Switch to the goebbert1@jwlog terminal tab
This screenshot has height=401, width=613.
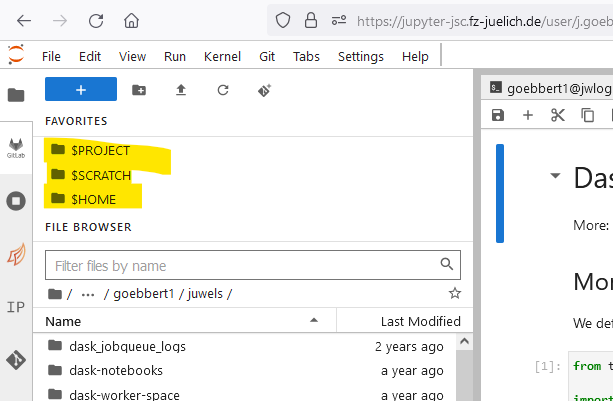point(549,88)
